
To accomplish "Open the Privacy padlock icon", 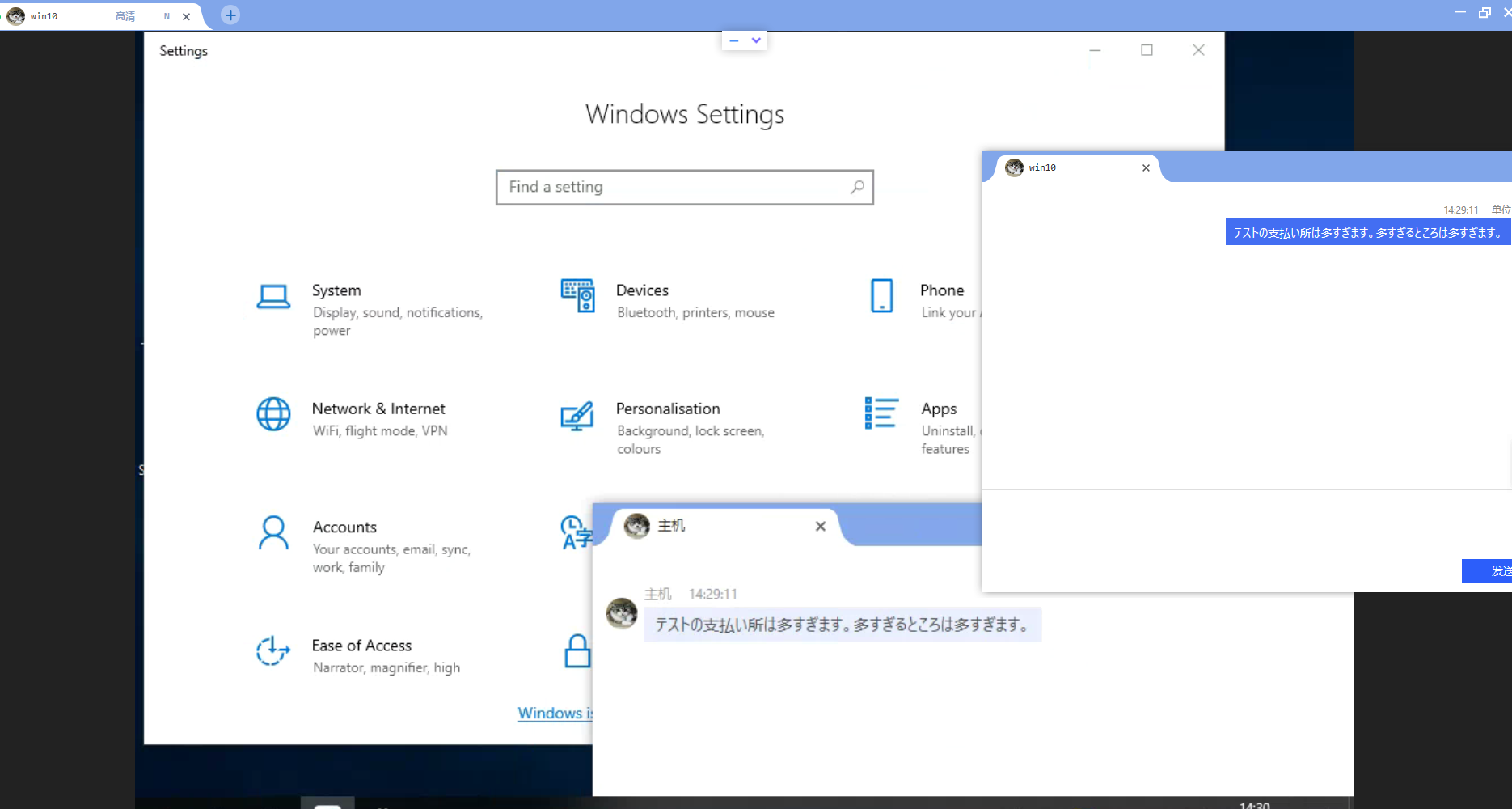I will 577,651.
